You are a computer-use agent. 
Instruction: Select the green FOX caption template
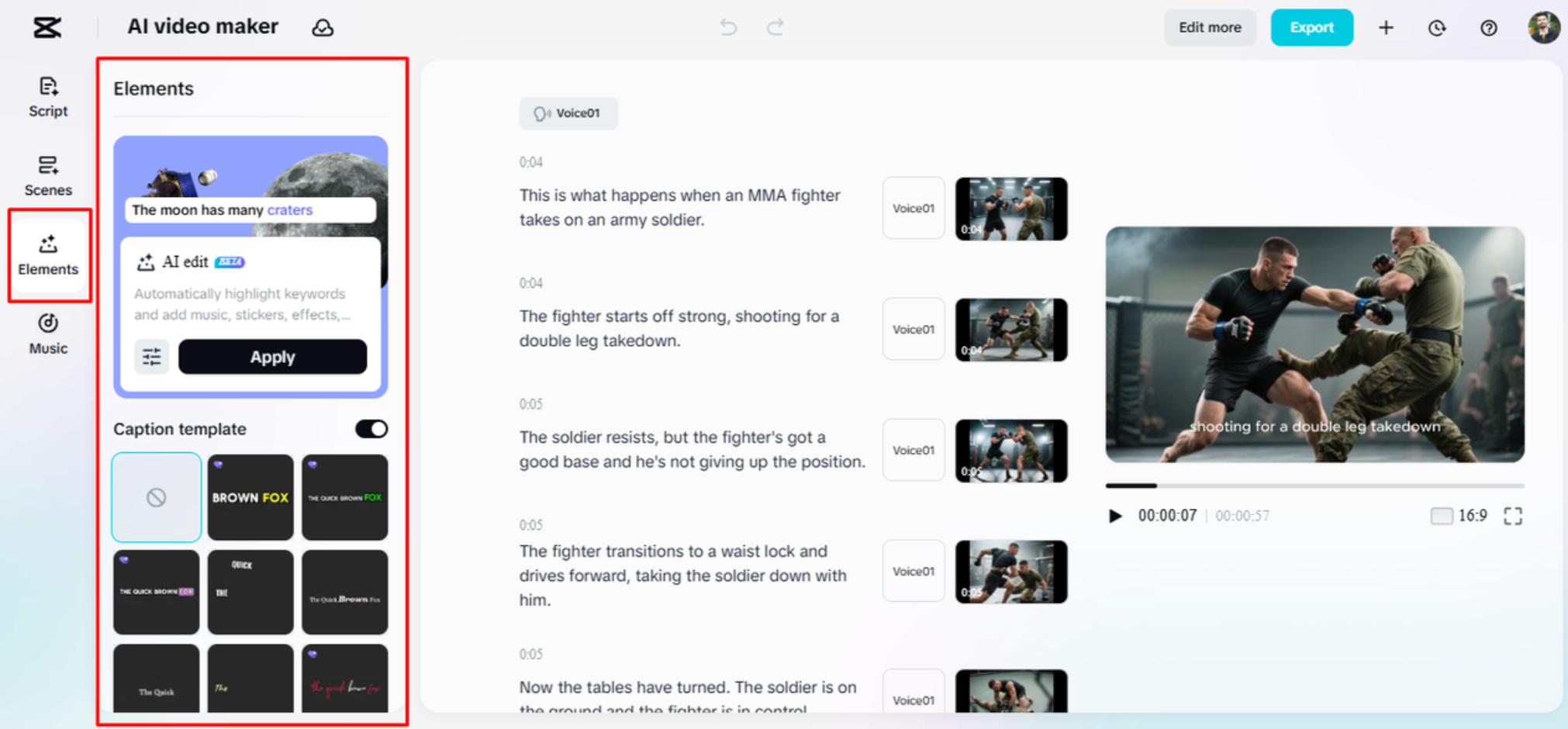point(345,497)
